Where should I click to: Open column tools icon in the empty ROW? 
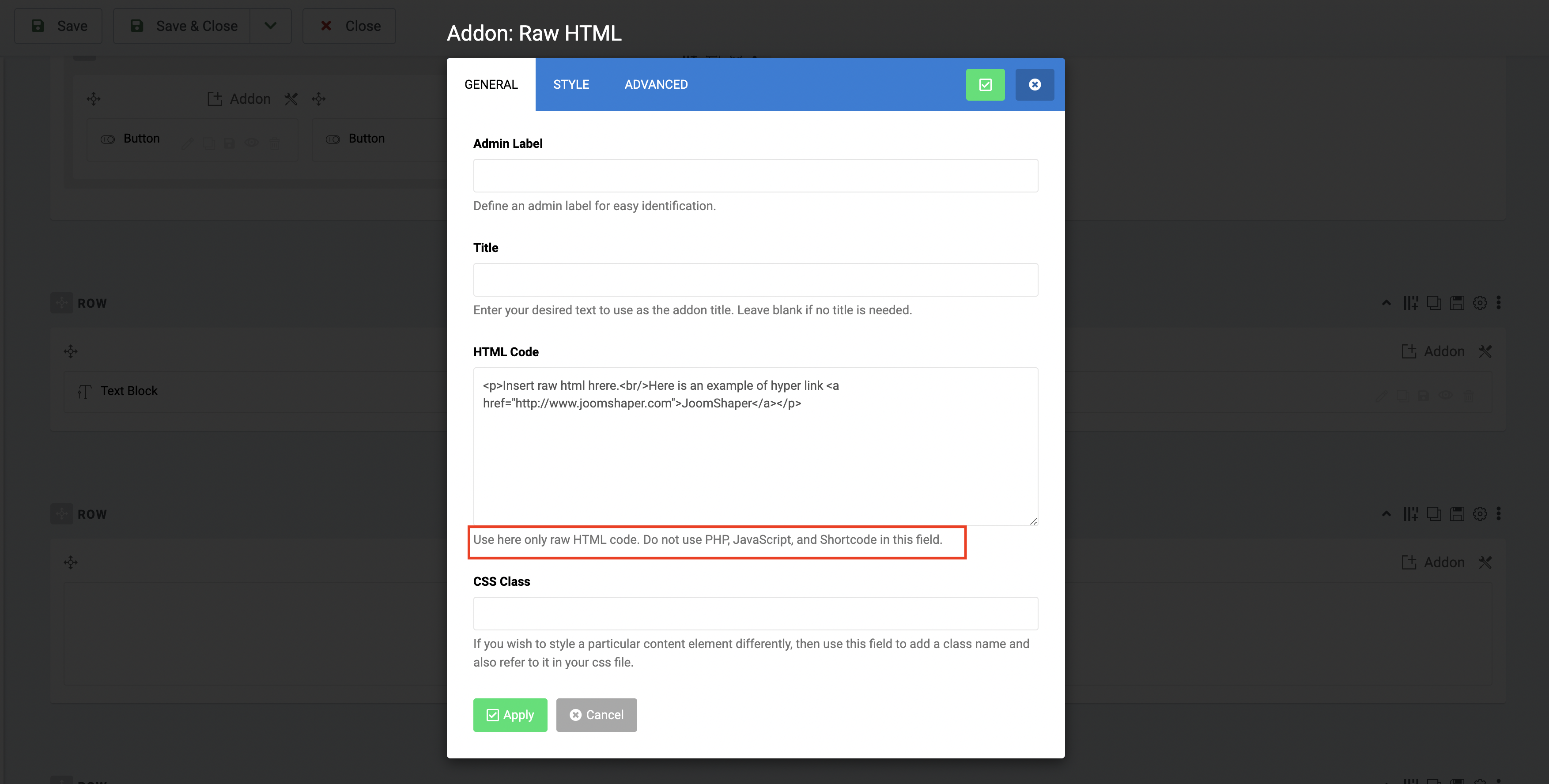[x=1485, y=562]
